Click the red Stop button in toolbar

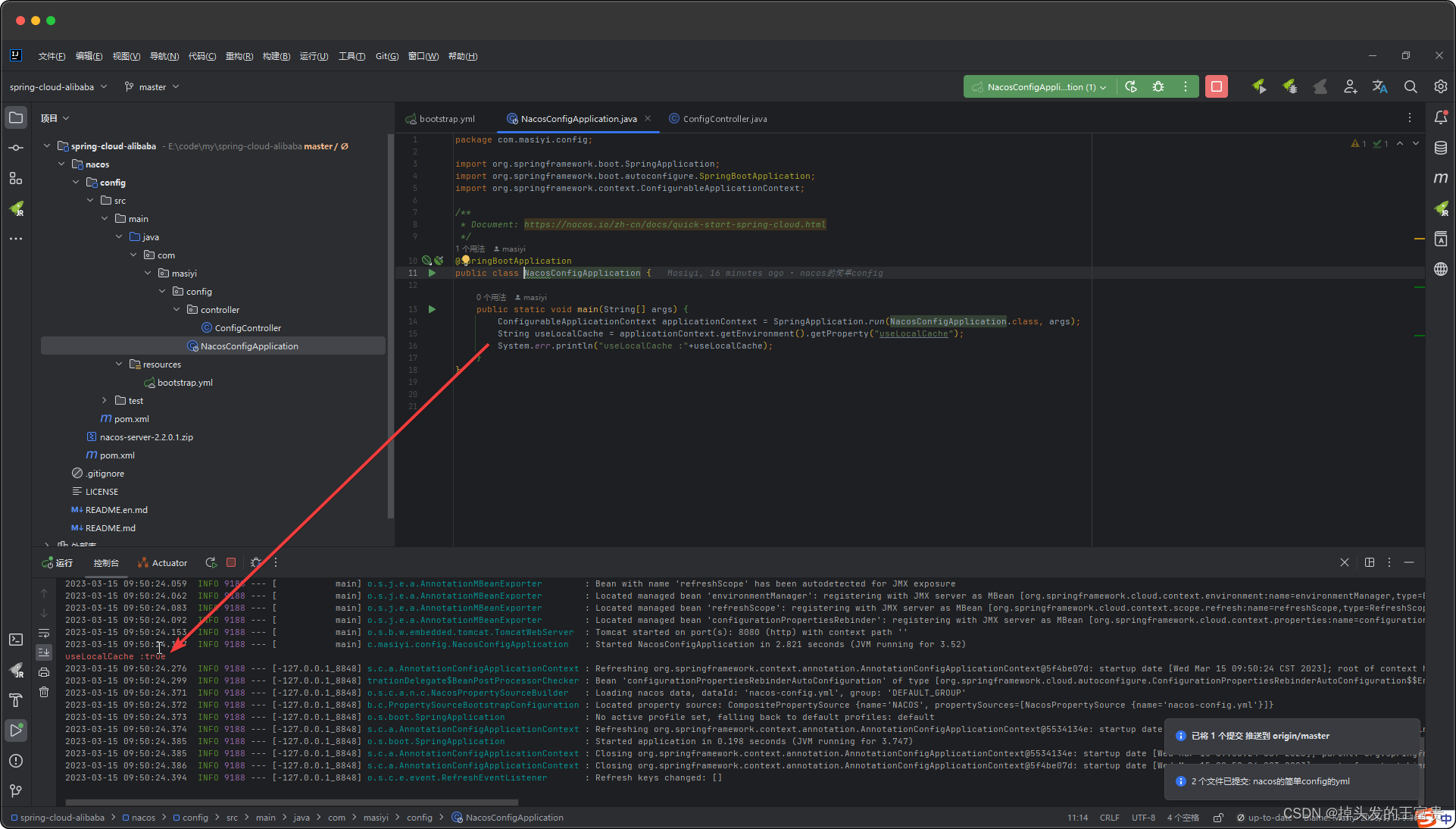[x=1216, y=86]
